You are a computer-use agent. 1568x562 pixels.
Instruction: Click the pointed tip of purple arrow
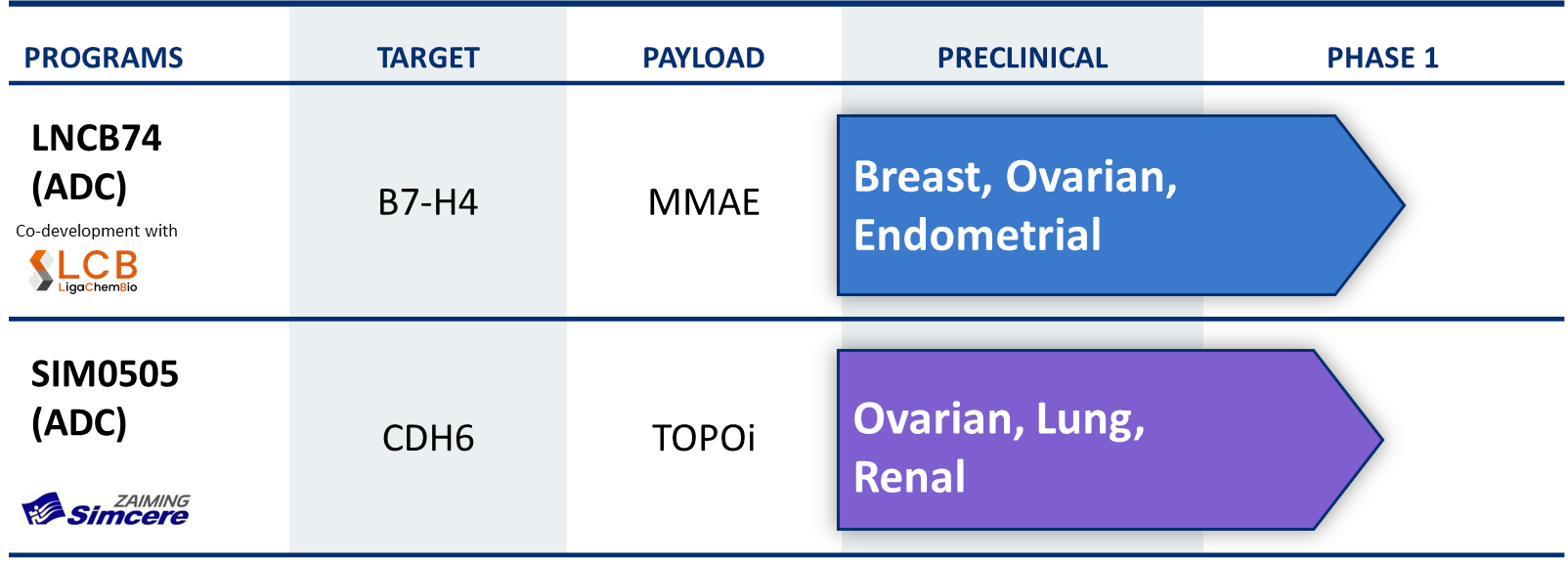point(1376,440)
